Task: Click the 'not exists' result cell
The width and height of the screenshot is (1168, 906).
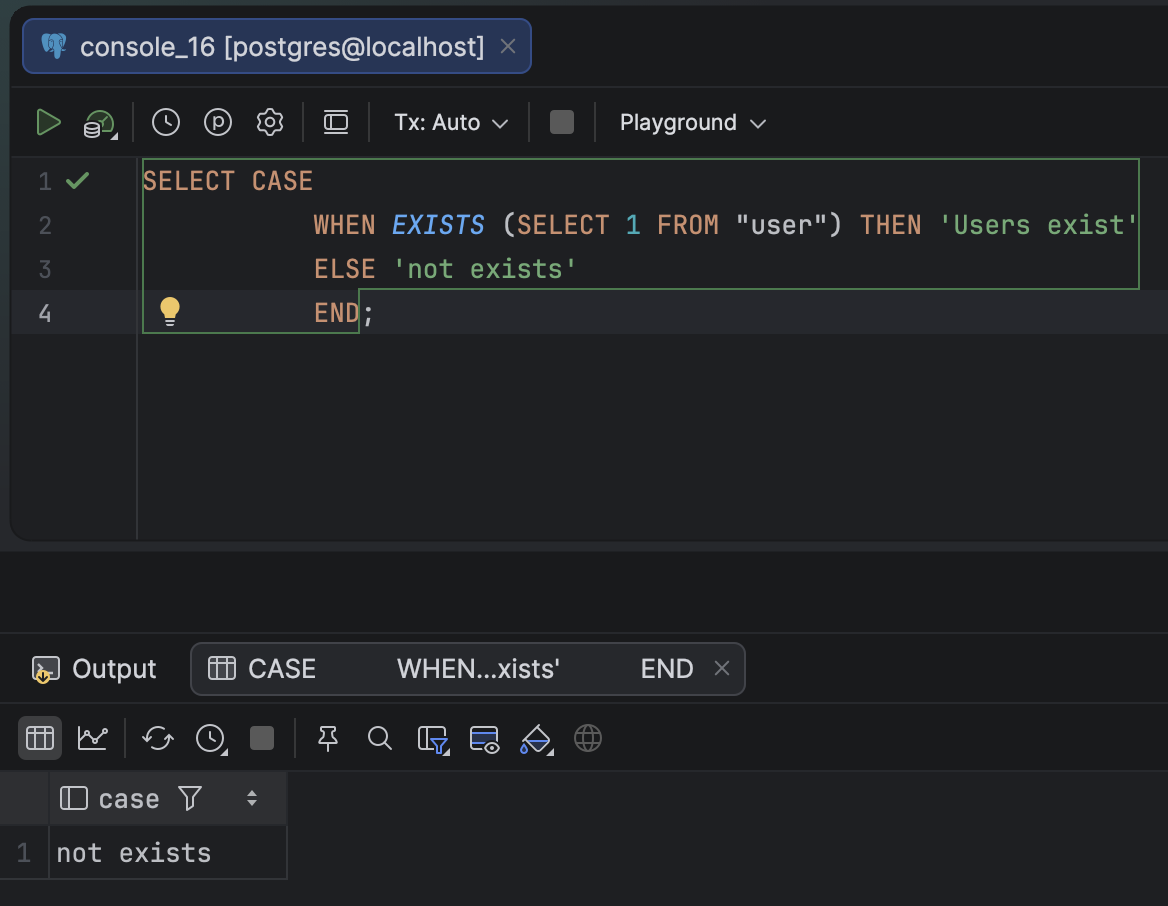Action: (x=168, y=852)
